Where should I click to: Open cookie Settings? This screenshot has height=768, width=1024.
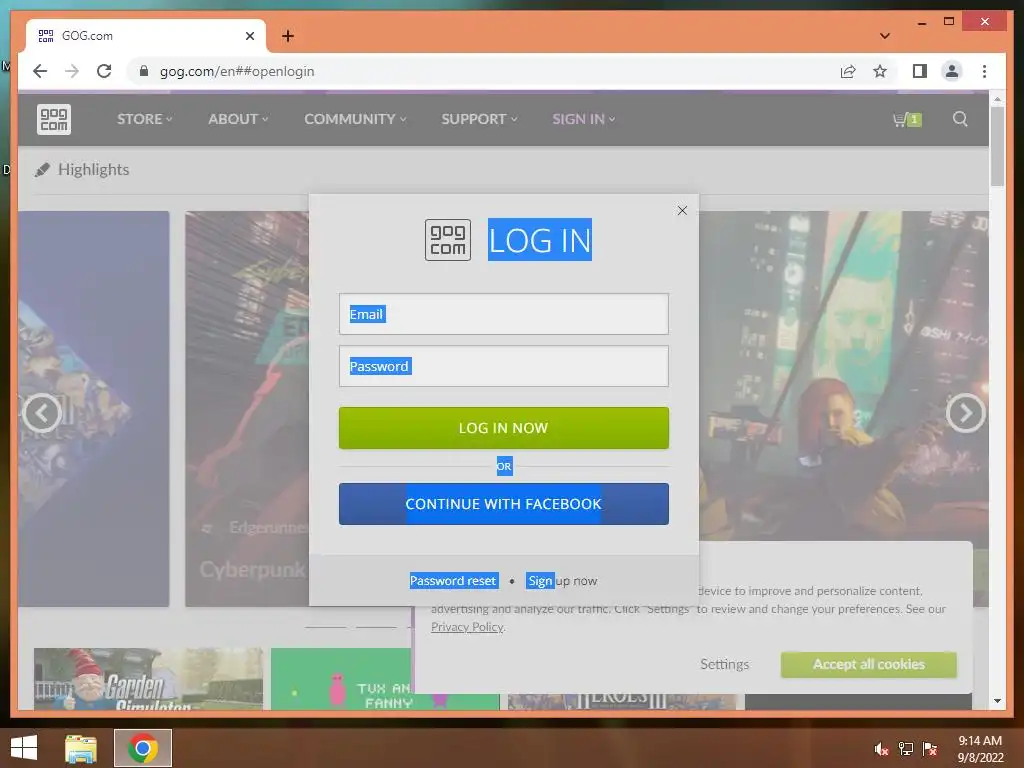coord(724,664)
